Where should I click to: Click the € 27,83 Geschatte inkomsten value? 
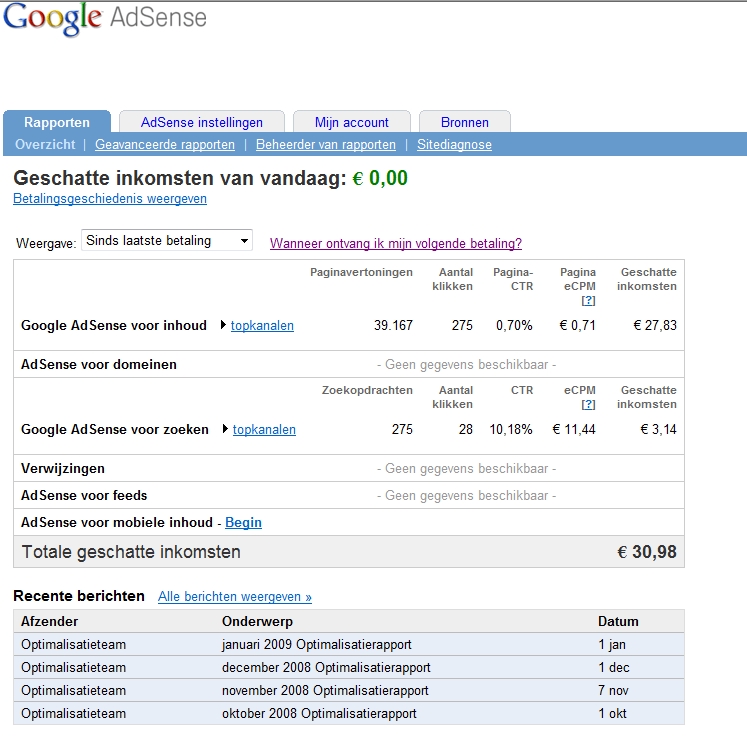[x=655, y=325]
